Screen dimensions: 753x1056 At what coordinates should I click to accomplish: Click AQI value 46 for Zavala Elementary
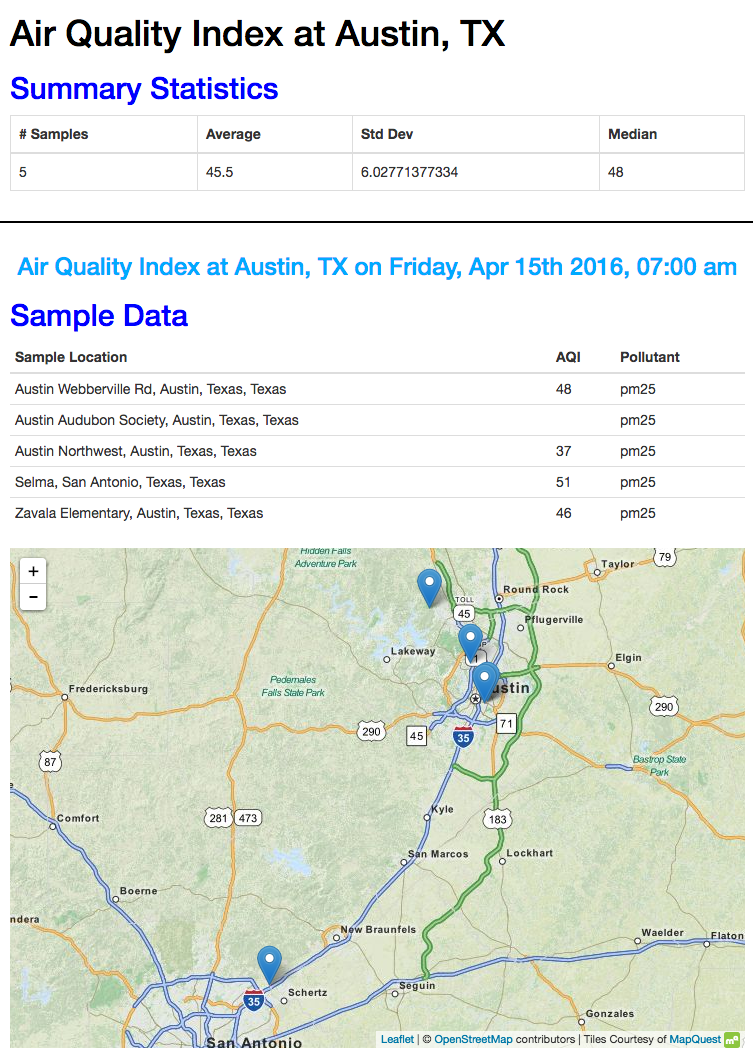click(563, 513)
